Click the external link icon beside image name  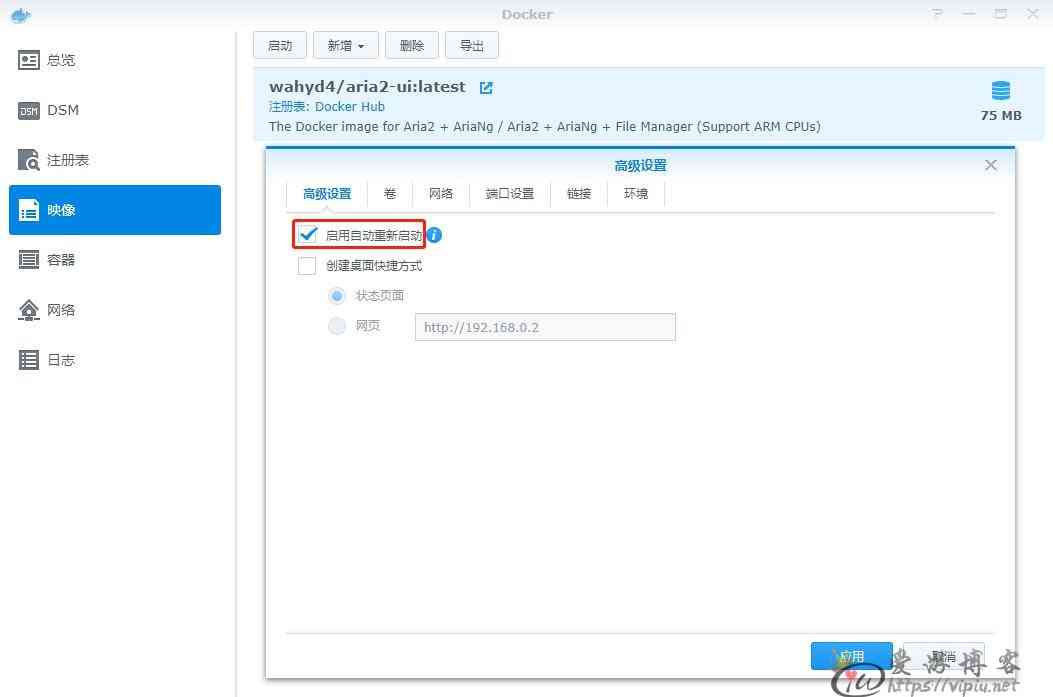click(486, 87)
